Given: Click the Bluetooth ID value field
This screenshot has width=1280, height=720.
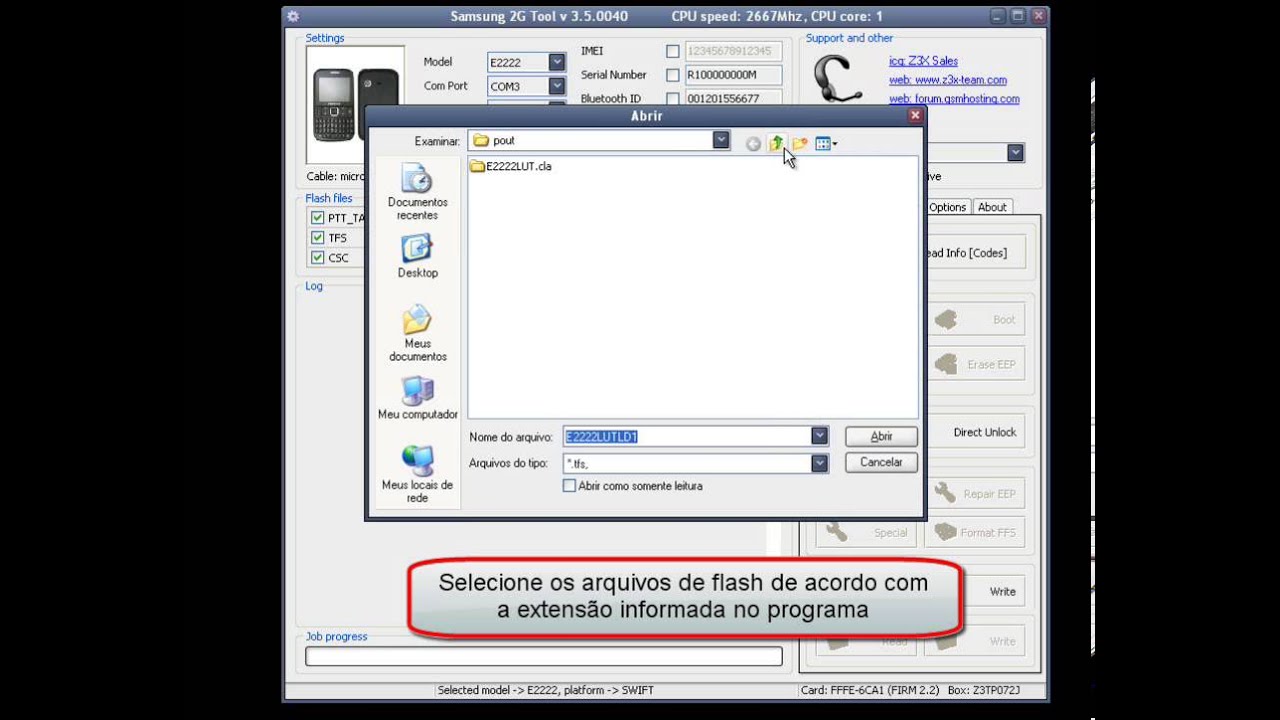Looking at the screenshot, I should click(733, 99).
